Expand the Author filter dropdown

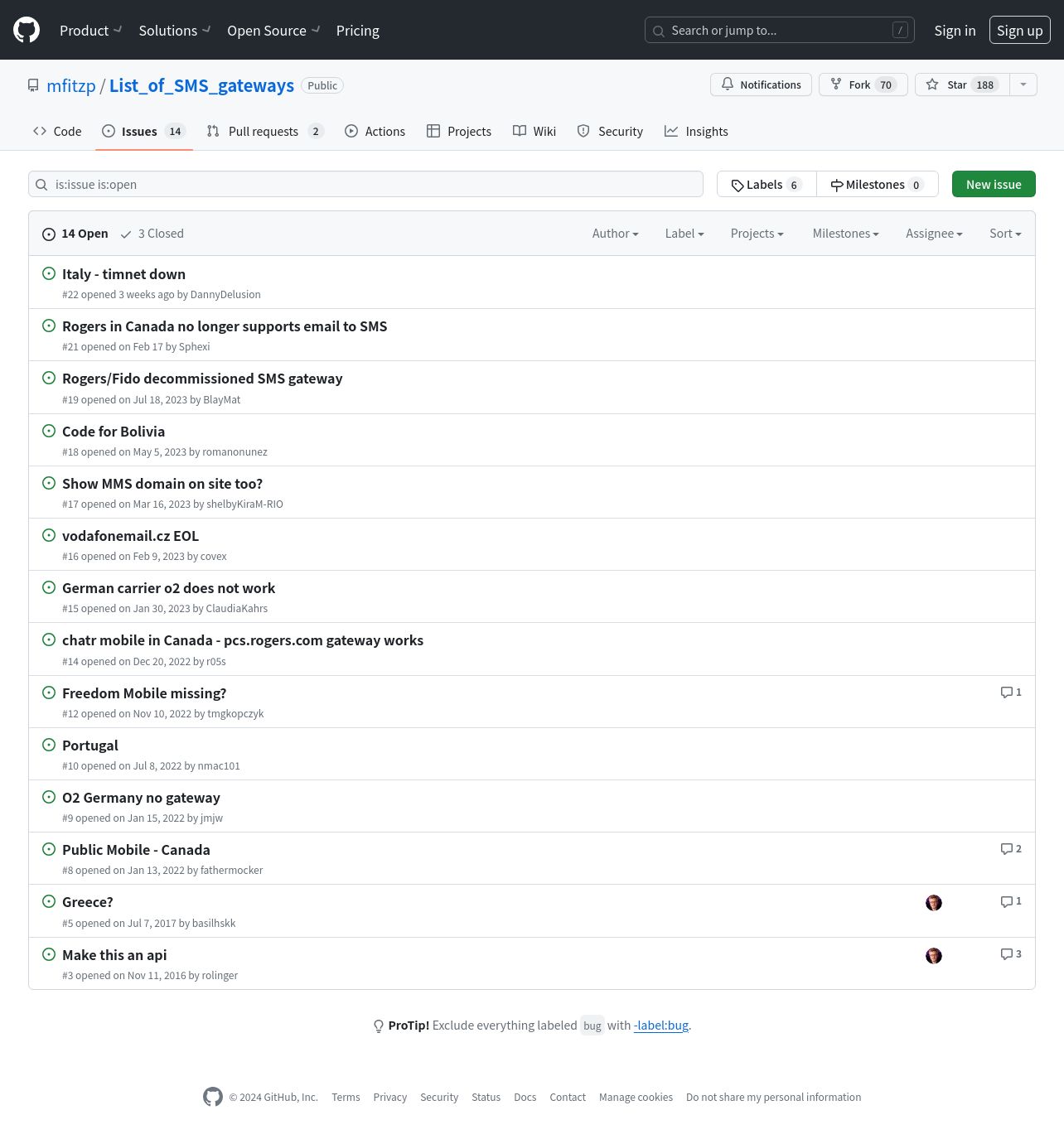tap(615, 234)
